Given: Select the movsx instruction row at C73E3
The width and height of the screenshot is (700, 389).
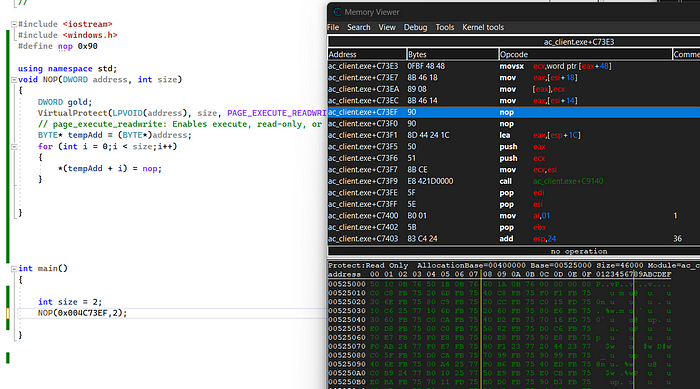Looking at the screenshot, I should point(514,66).
